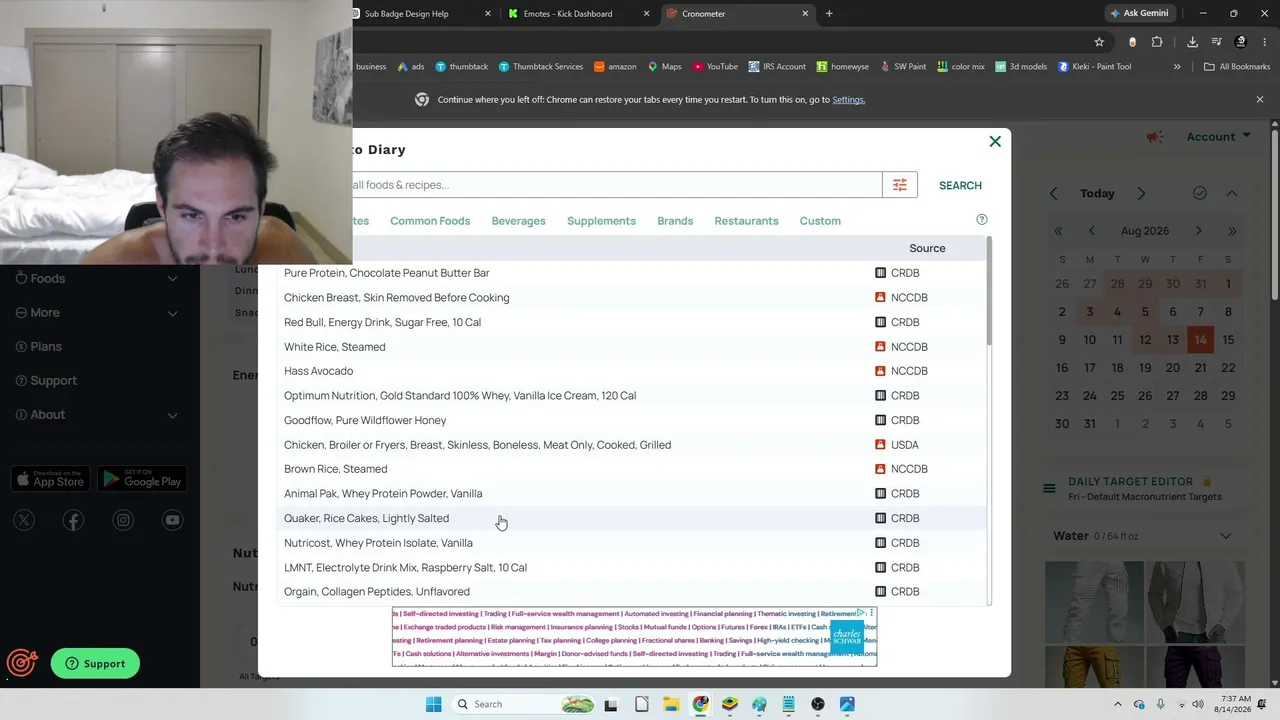Click the X (Twitter) social icon
The height and width of the screenshot is (720, 1280).
(24, 520)
